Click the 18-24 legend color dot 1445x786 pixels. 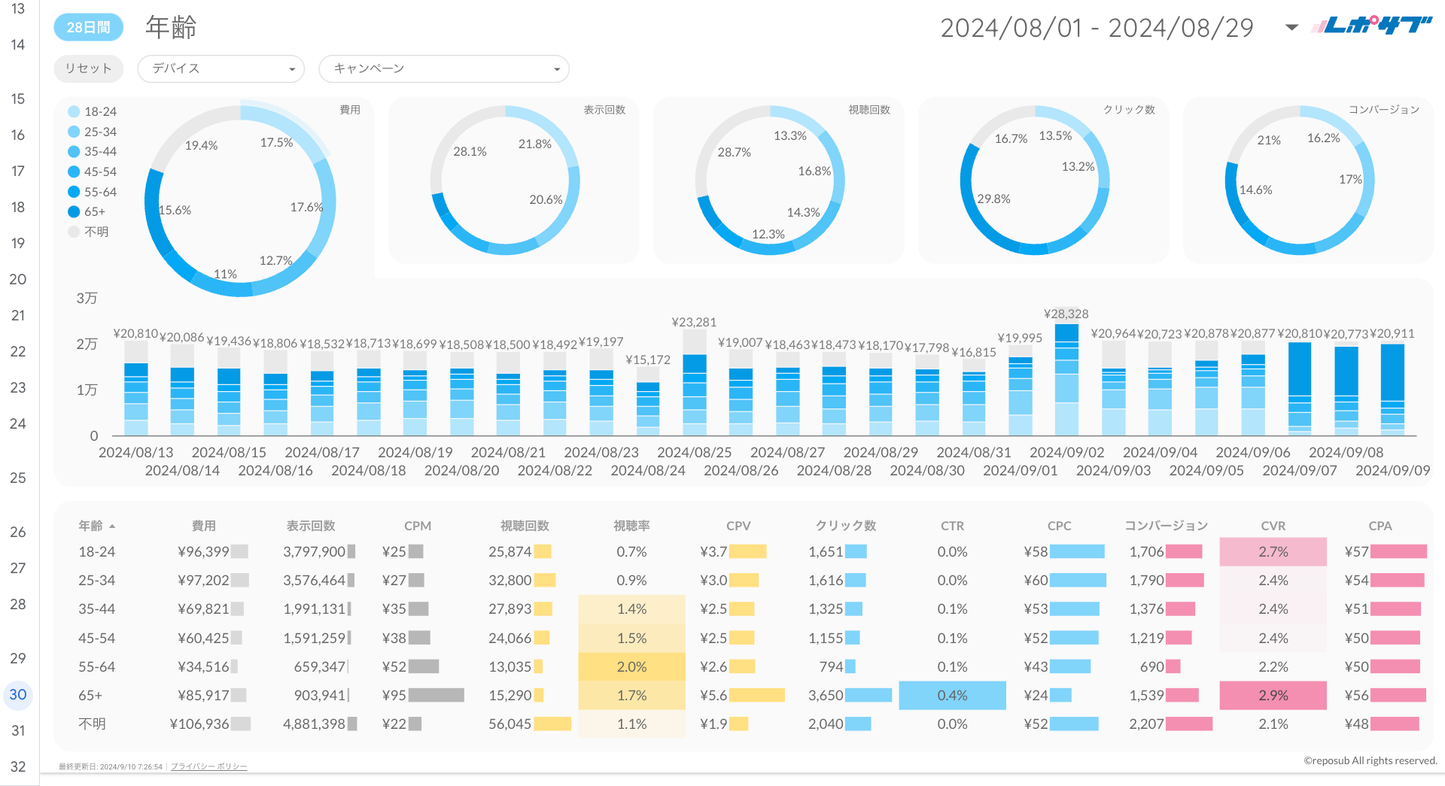74,112
